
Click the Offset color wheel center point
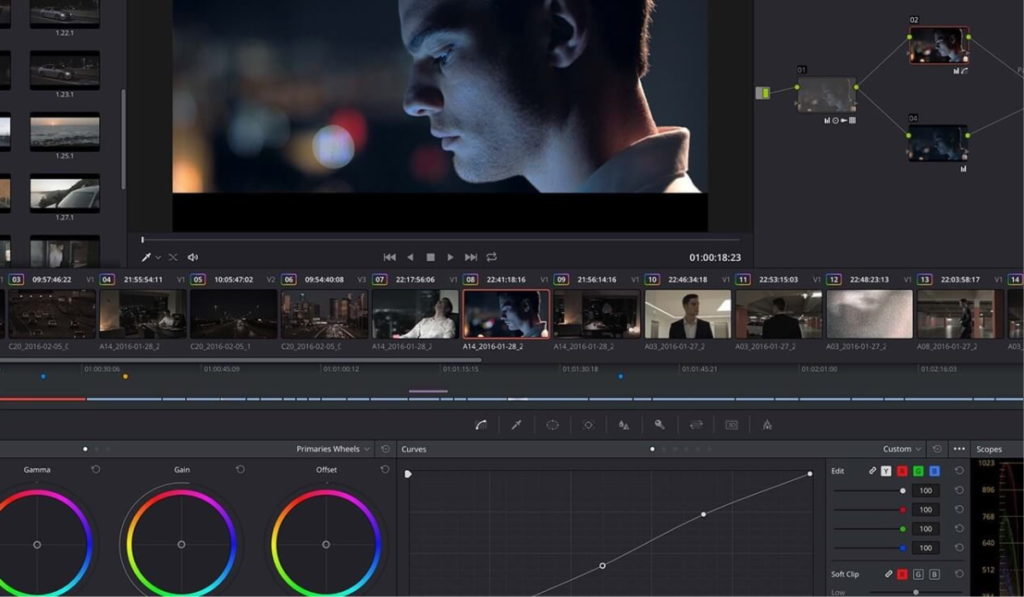pyautogui.click(x=326, y=544)
